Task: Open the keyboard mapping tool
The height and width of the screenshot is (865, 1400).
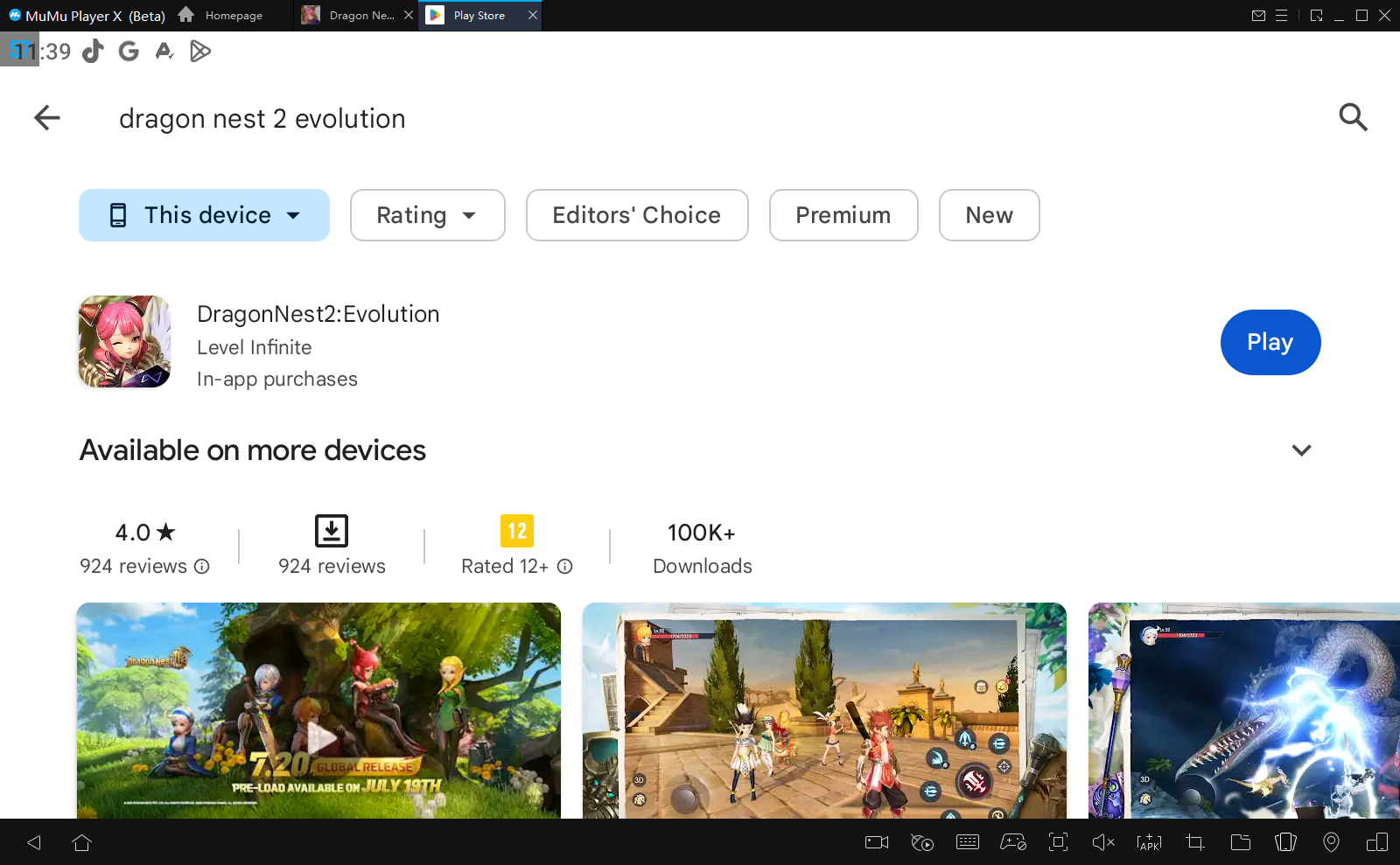Action: pos(968,842)
